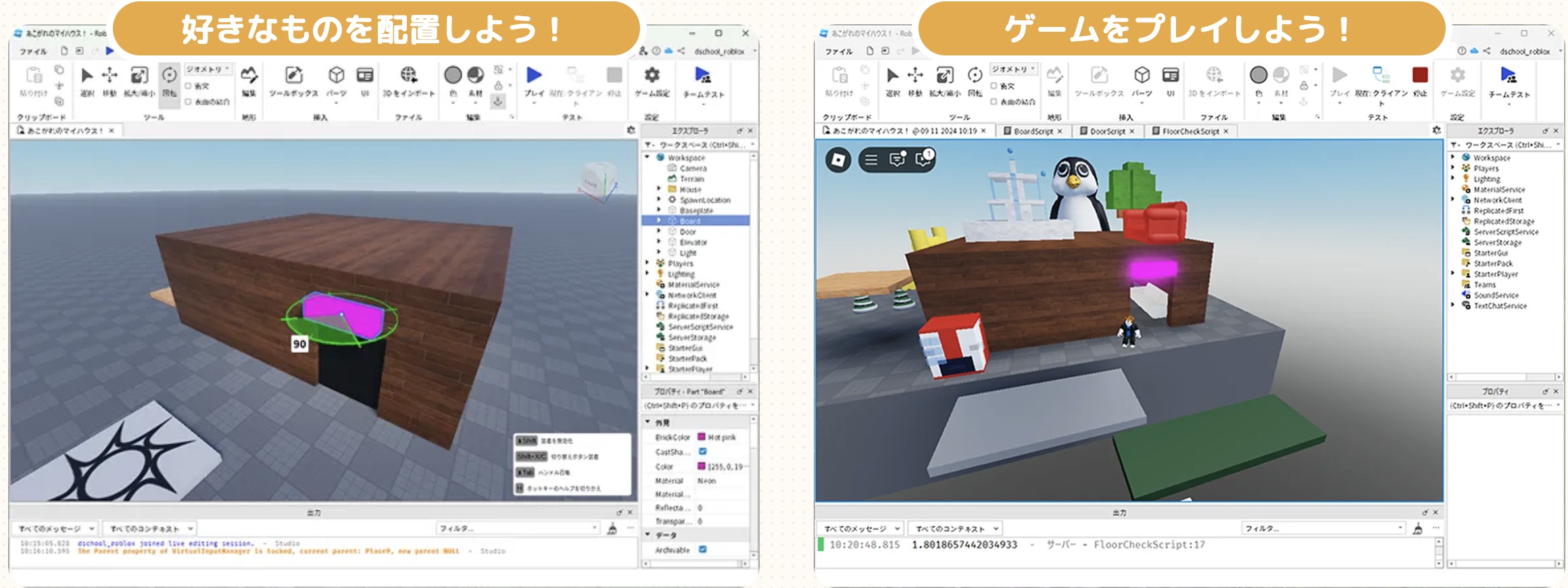Select Teams in right Explorer
Image resolution: width=1568 pixels, height=588 pixels.
[x=1485, y=285]
